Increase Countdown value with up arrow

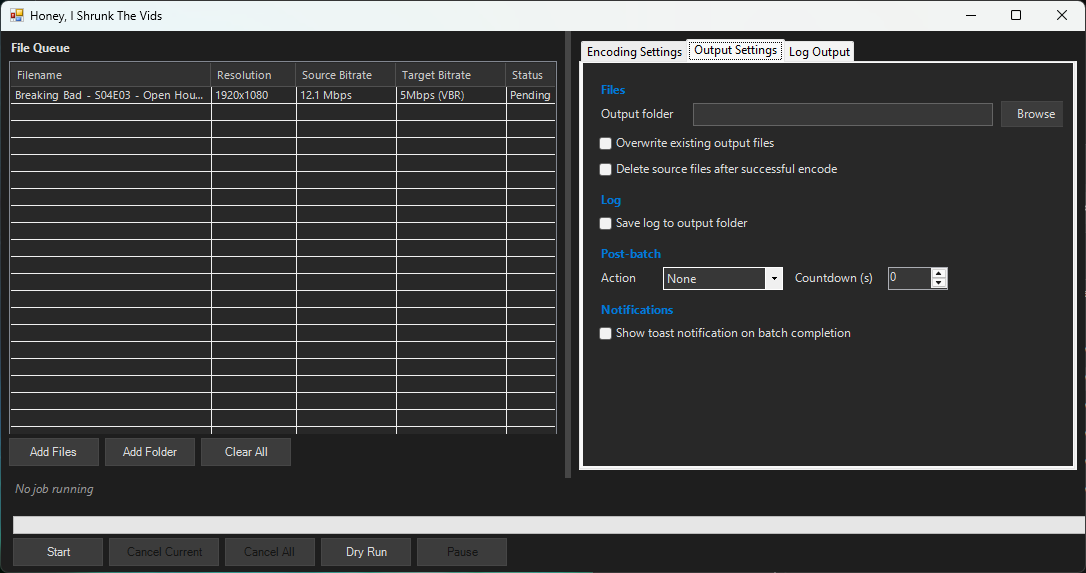pyautogui.click(x=938, y=273)
